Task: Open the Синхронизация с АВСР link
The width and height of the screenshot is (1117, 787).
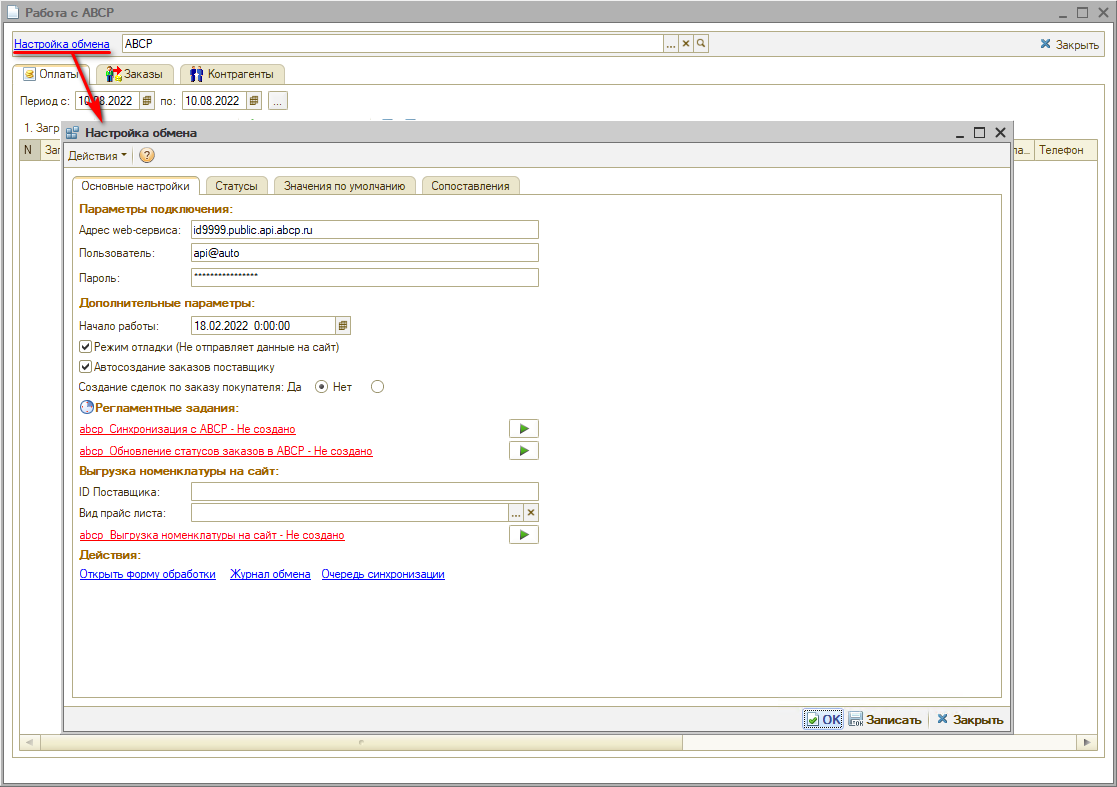Action: click(x=187, y=429)
